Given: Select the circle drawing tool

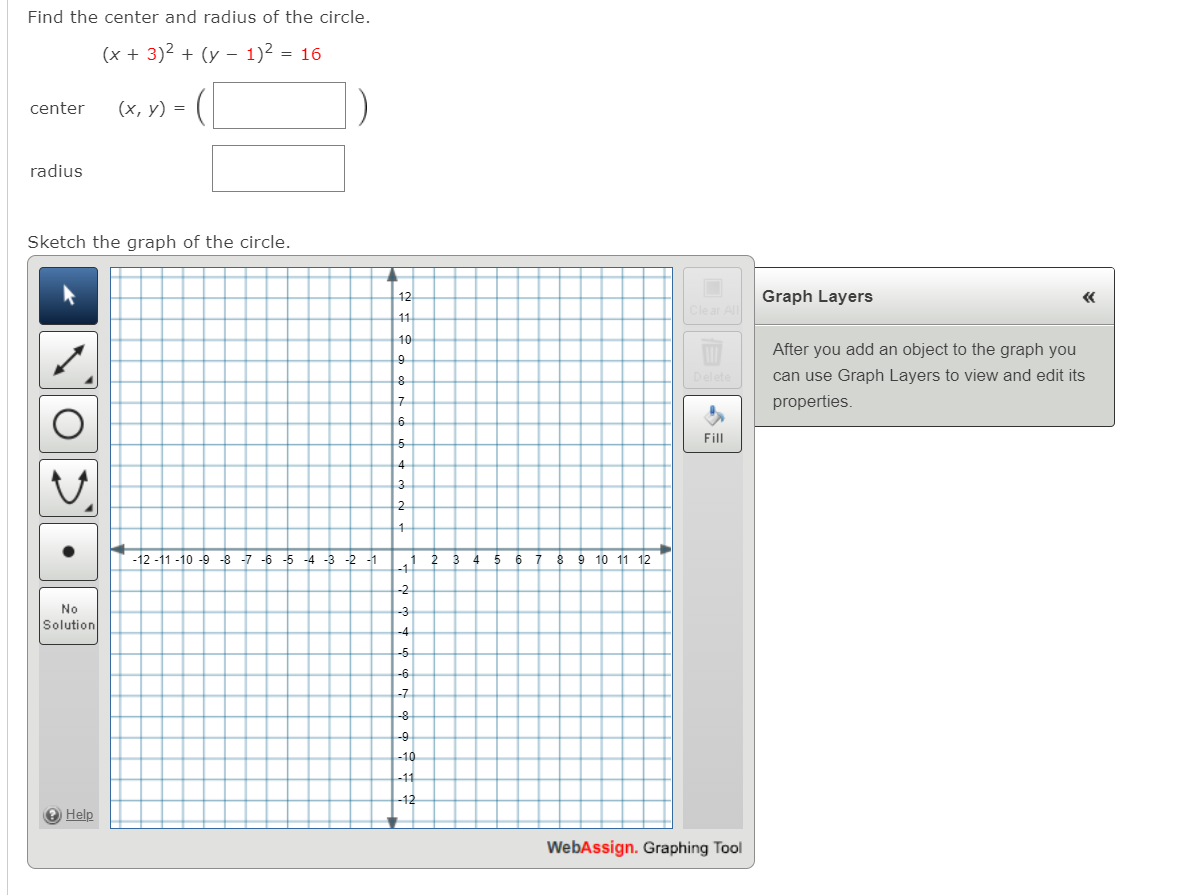Looking at the screenshot, I should 68,423.
